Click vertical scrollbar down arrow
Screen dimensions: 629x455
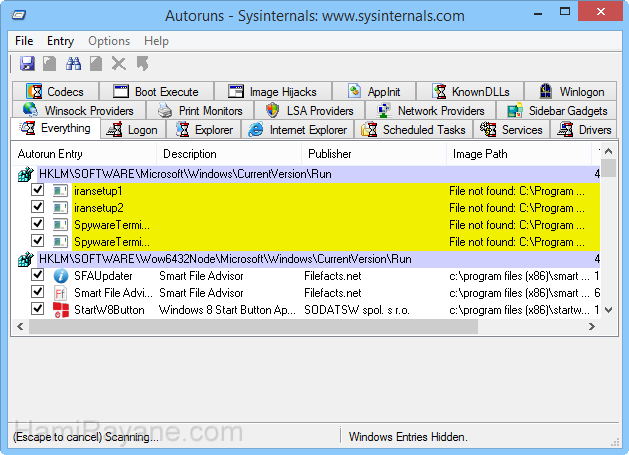coord(609,310)
